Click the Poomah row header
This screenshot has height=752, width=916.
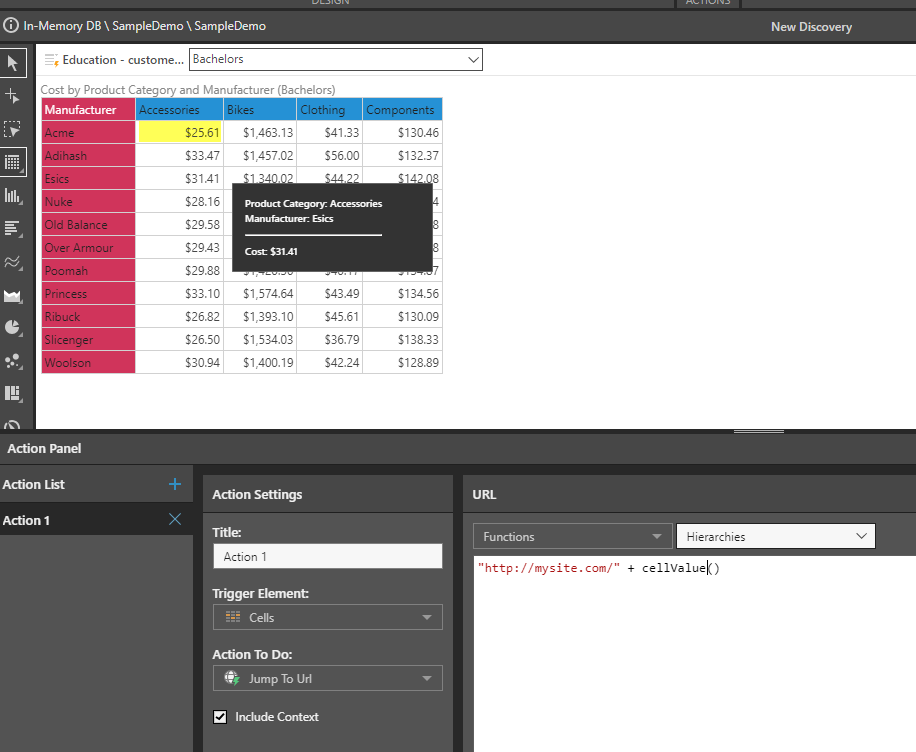pos(88,271)
